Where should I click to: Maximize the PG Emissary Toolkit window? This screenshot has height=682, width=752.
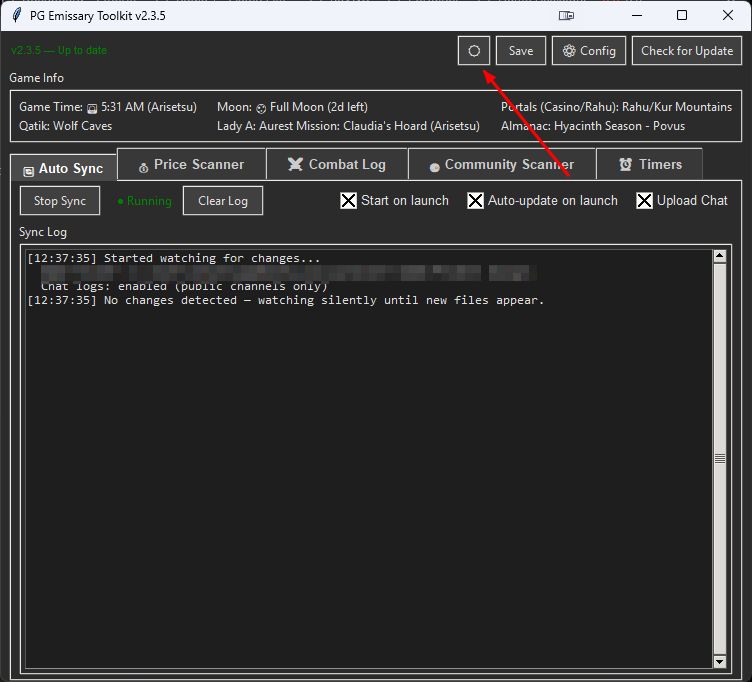click(682, 15)
